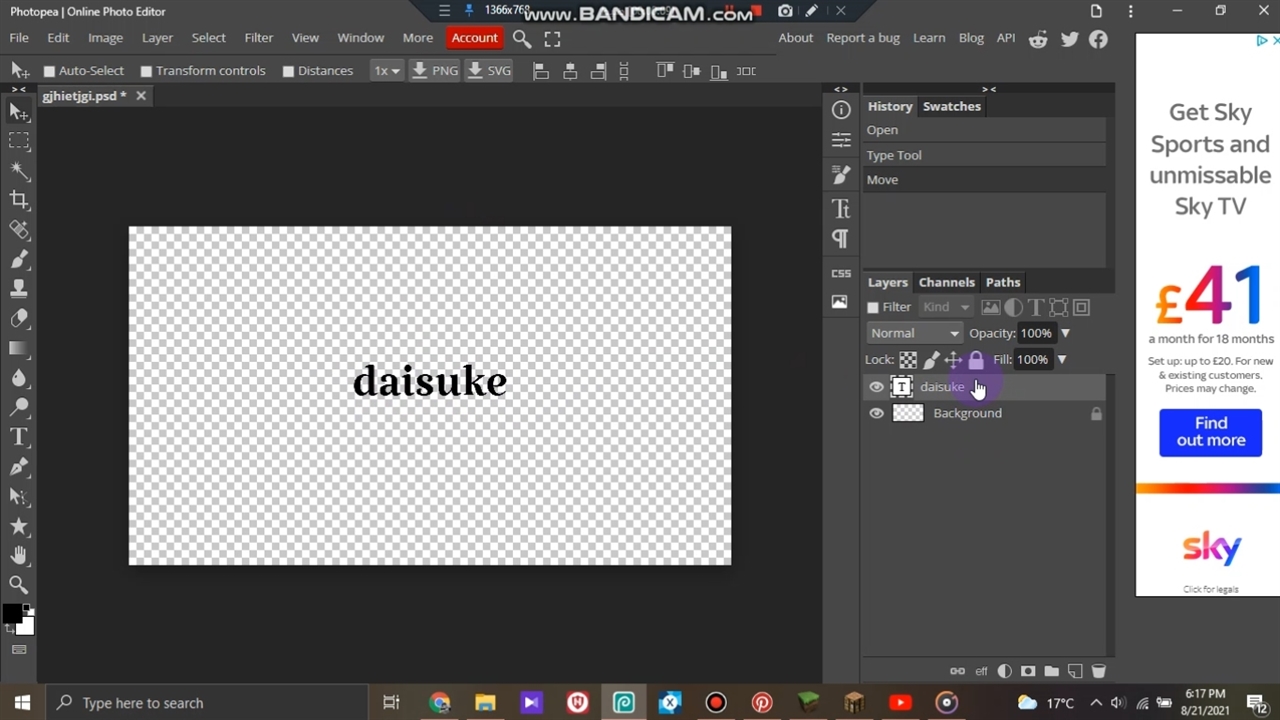Image resolution: width=1280 pixels, height=720 pixels.
Task: Export as PNG button
Action: (435, 71)
